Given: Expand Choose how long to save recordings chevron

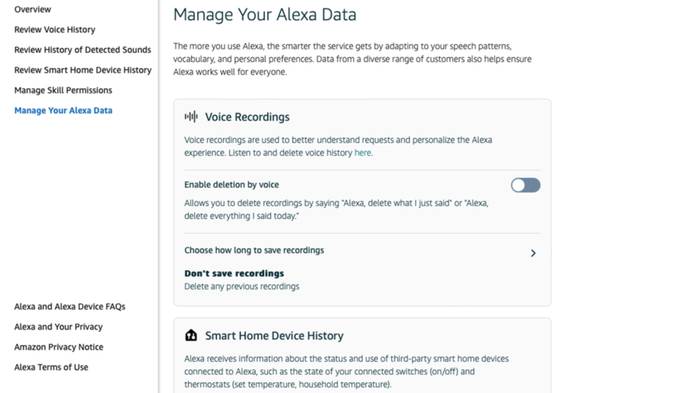Looking at the screenshot, I should click(x=533, y=253).
